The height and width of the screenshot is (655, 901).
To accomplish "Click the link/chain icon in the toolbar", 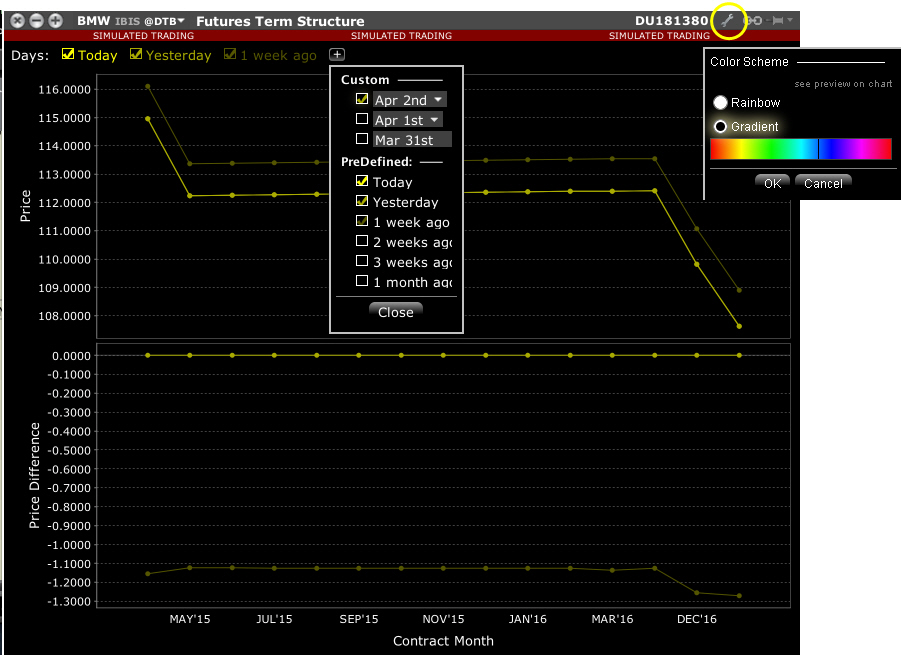I will pyautogui.click(x=752, y=19).
